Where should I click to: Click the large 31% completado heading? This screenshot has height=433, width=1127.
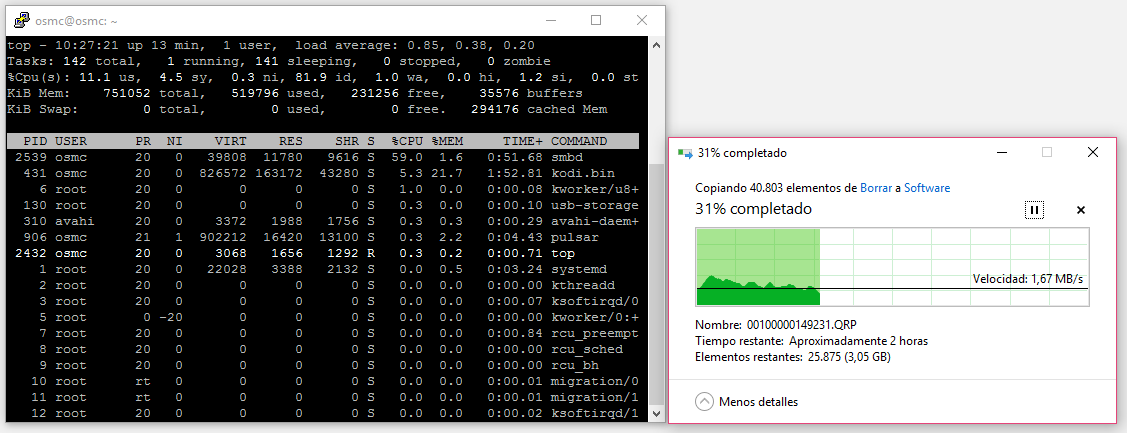(x=753, y=209)
